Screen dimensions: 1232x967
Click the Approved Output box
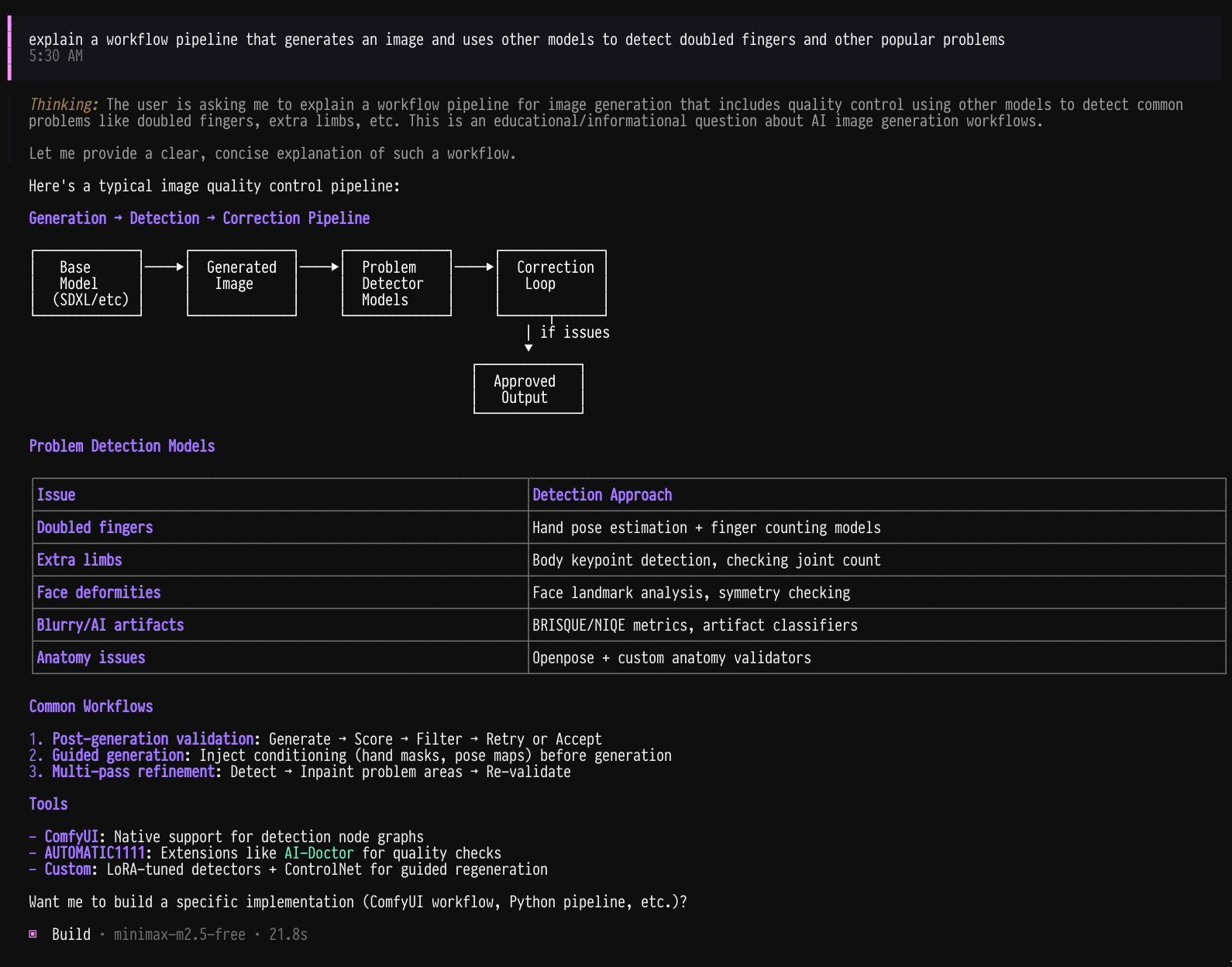point(528,389)
